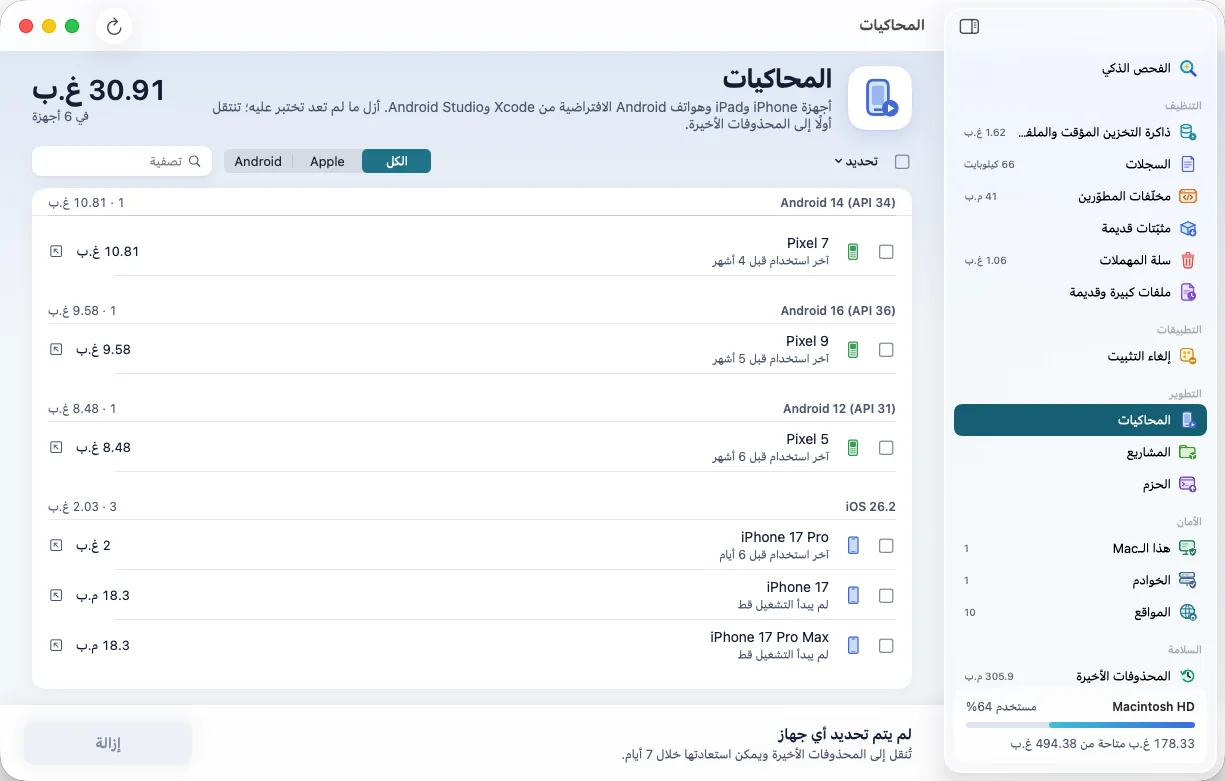Reveal iPhone 17 Pro in Finder icon
This screenshot has width=1225, height=781.
[x=56, y=546]
